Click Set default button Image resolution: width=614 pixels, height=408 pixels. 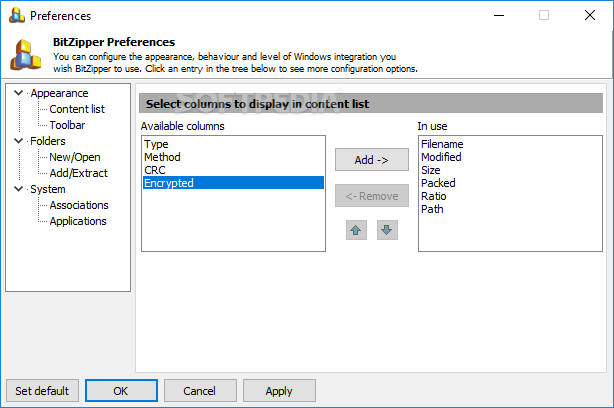tap(42, 390)
